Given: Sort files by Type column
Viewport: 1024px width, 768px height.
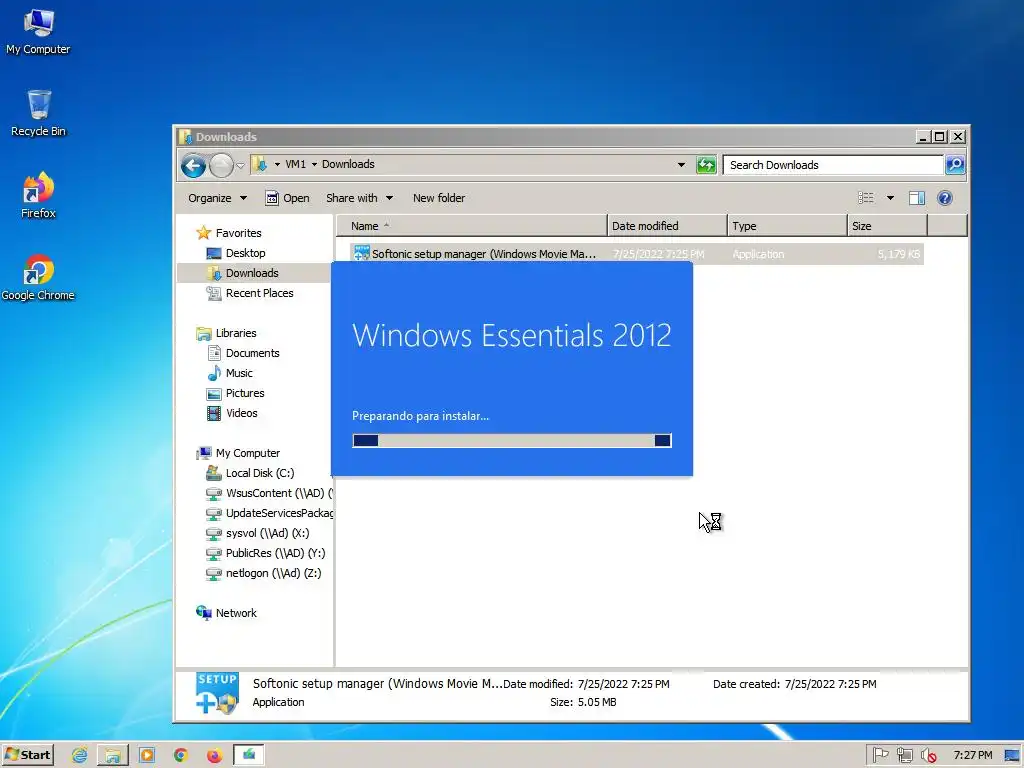Looking at the screenshot, I should pyautogui.click(x=787, y=226).
